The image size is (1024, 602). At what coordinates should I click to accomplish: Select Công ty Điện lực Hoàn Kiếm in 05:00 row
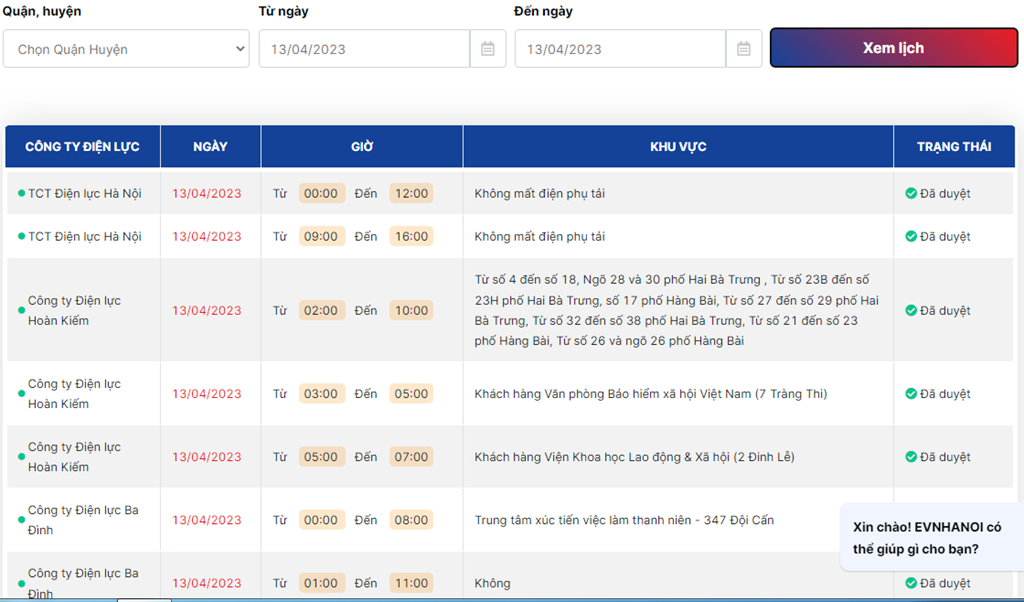click(x=74, y=457)
